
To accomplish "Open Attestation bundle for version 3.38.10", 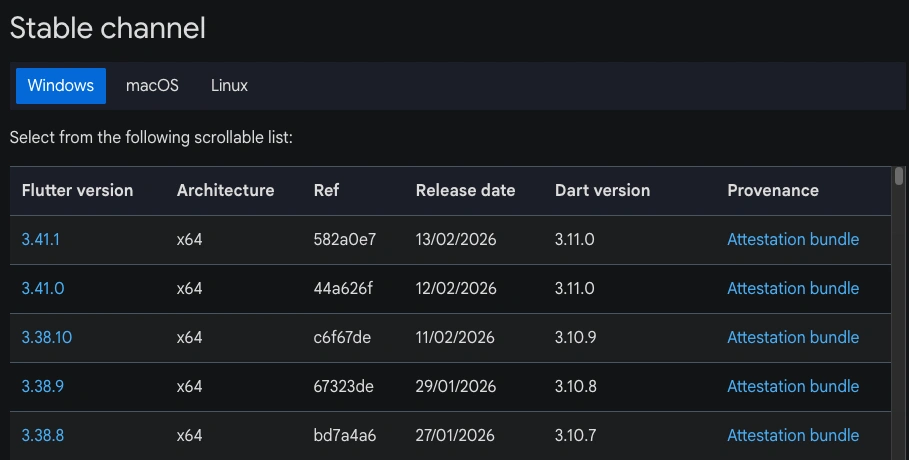I will (793, 338).
